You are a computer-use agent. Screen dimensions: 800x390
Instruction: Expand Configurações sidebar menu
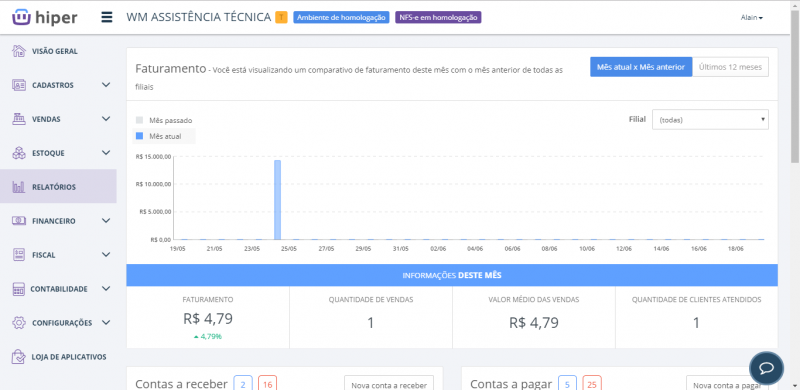58,323
